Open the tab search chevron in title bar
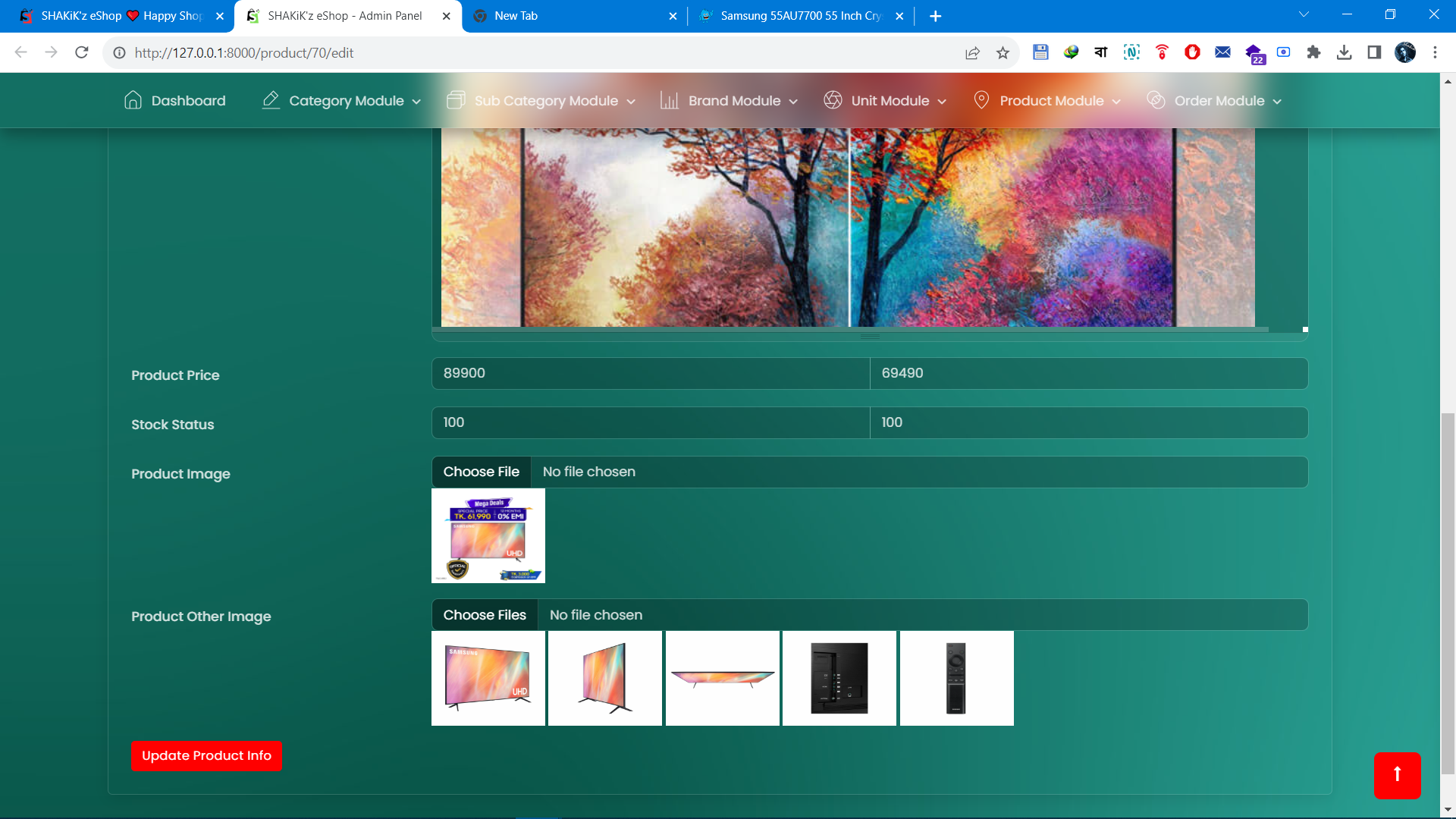Screen dimensions: 1456x819 pyautogui.click(x=1304, y=15)
